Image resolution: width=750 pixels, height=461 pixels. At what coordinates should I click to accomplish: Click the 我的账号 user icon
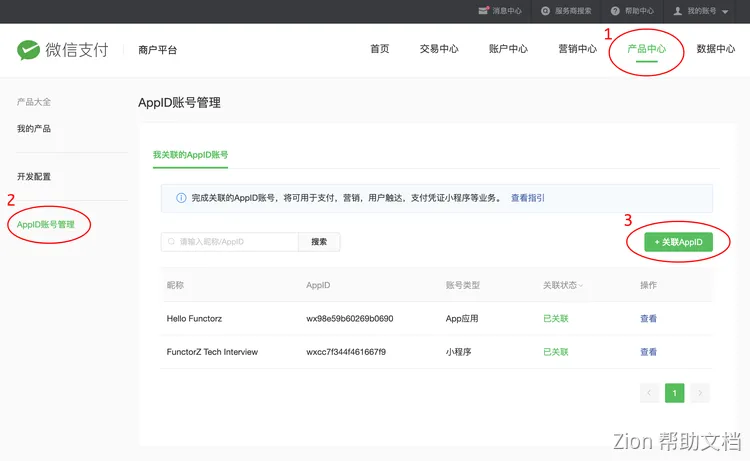pyautogui.click(x=678, y=11)
